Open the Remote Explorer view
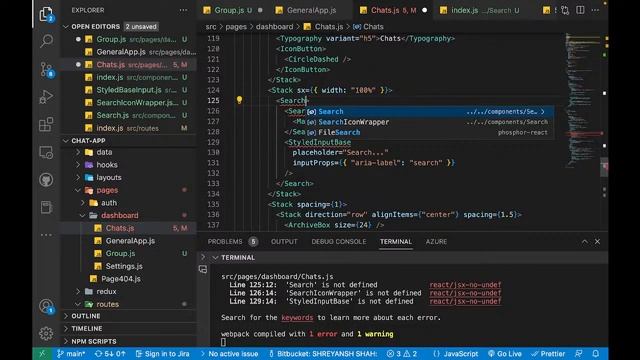Image resolution: width=640 pixels, height=360 pixels. (46, 152)
